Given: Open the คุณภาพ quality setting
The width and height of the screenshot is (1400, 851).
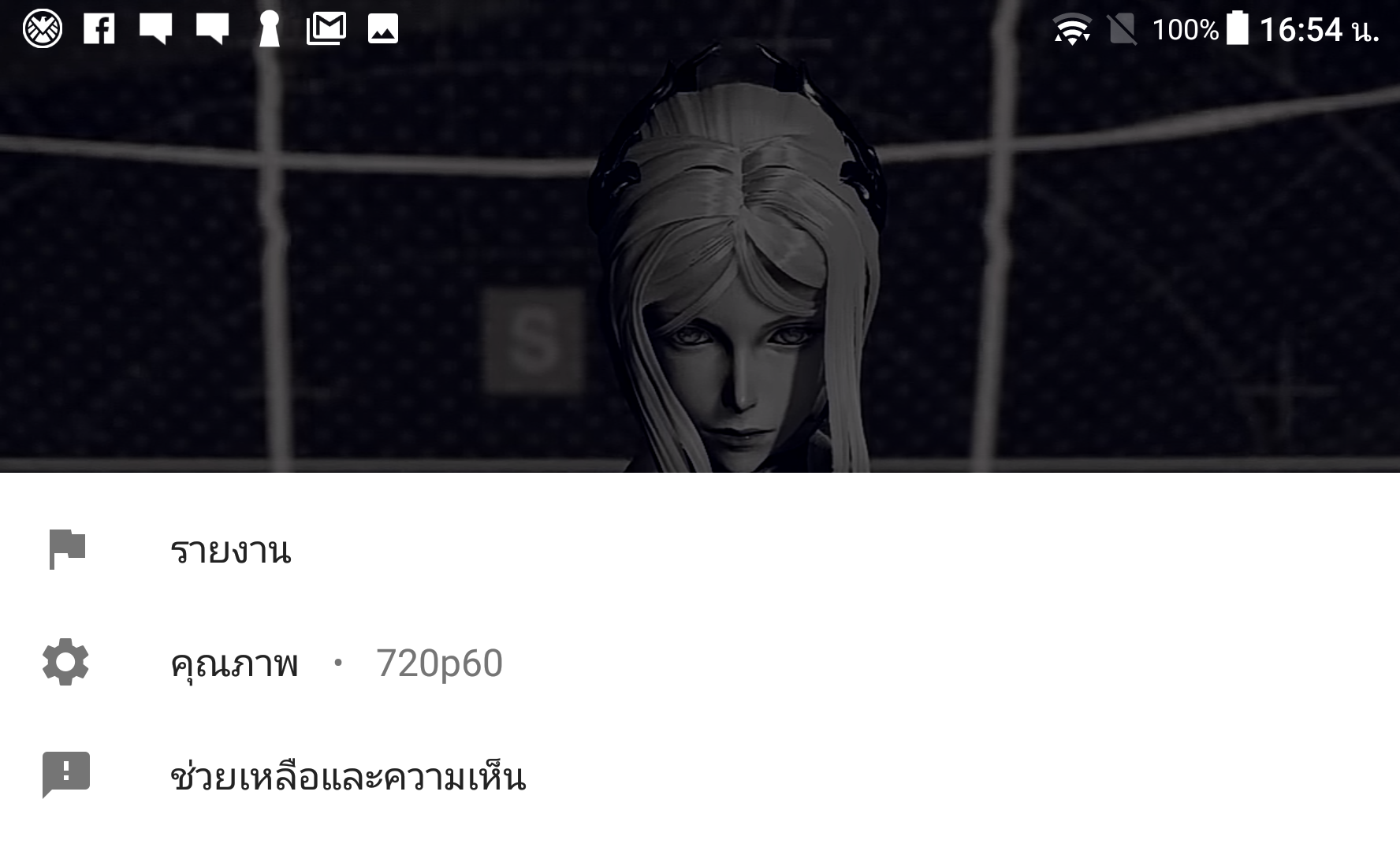Looking at the screenshot, I should (700, 663).
